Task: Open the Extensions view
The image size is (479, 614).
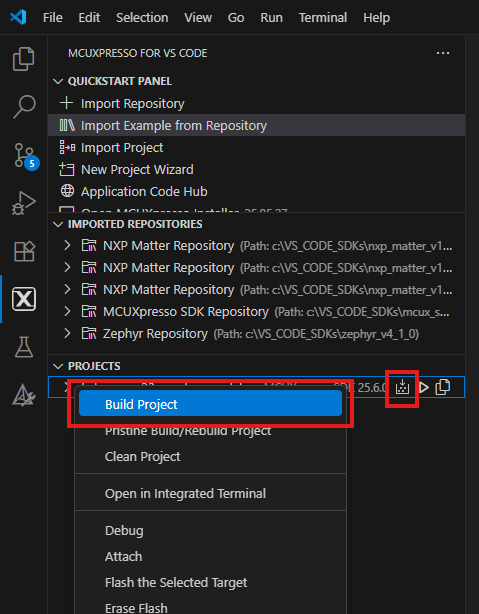Action: click(24, 251)
